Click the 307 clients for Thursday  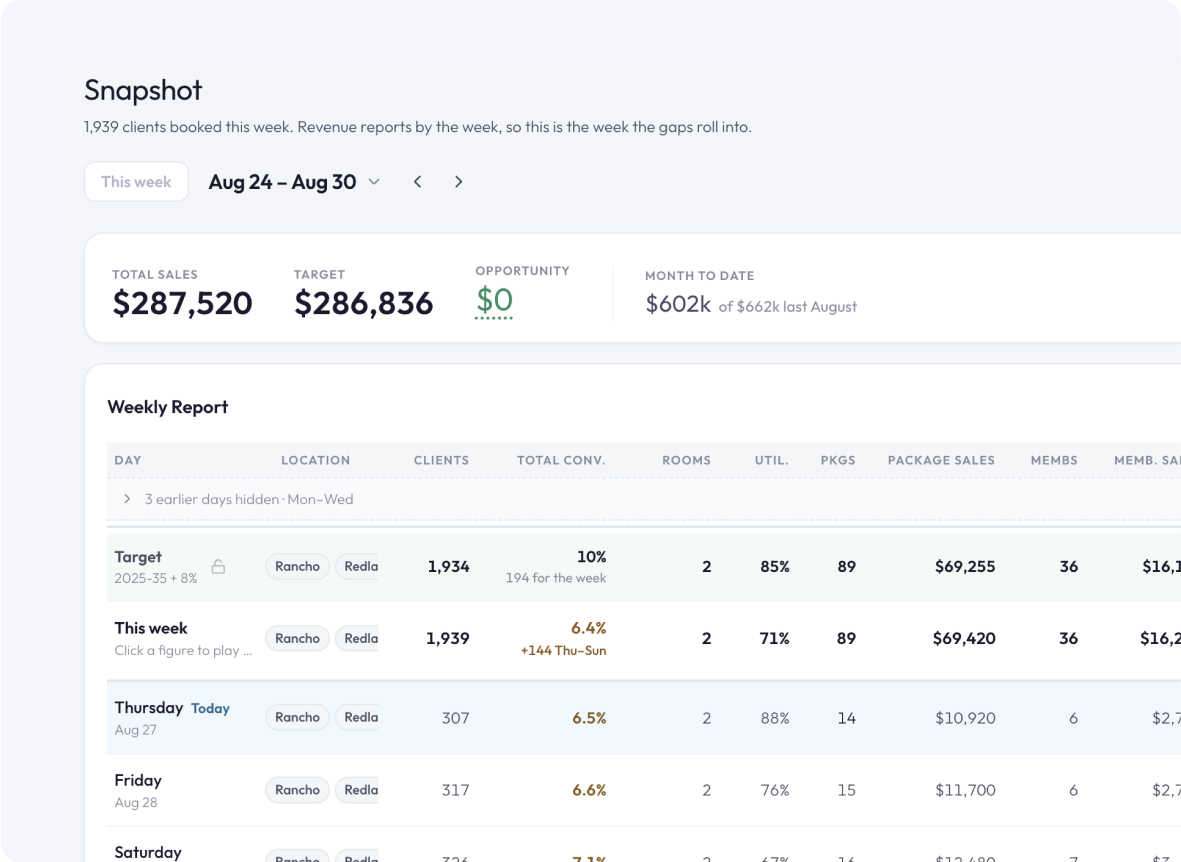pos(456,718)
